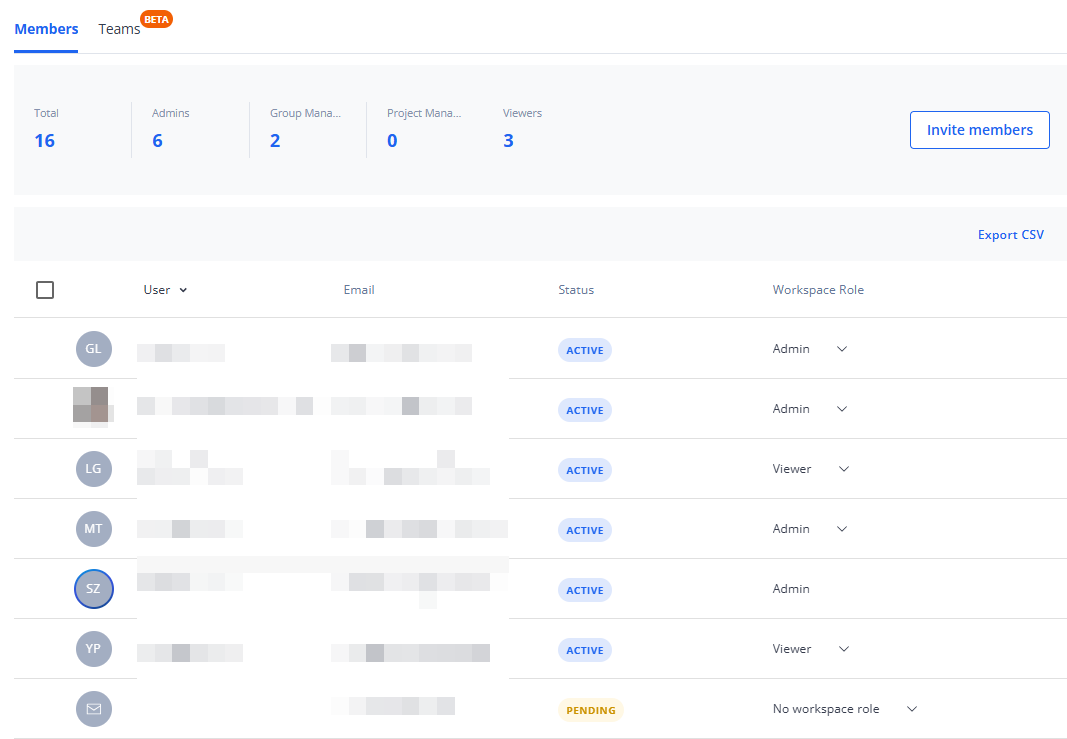
Task: Click the pending invite envelope icon
Action: [94, 709]
